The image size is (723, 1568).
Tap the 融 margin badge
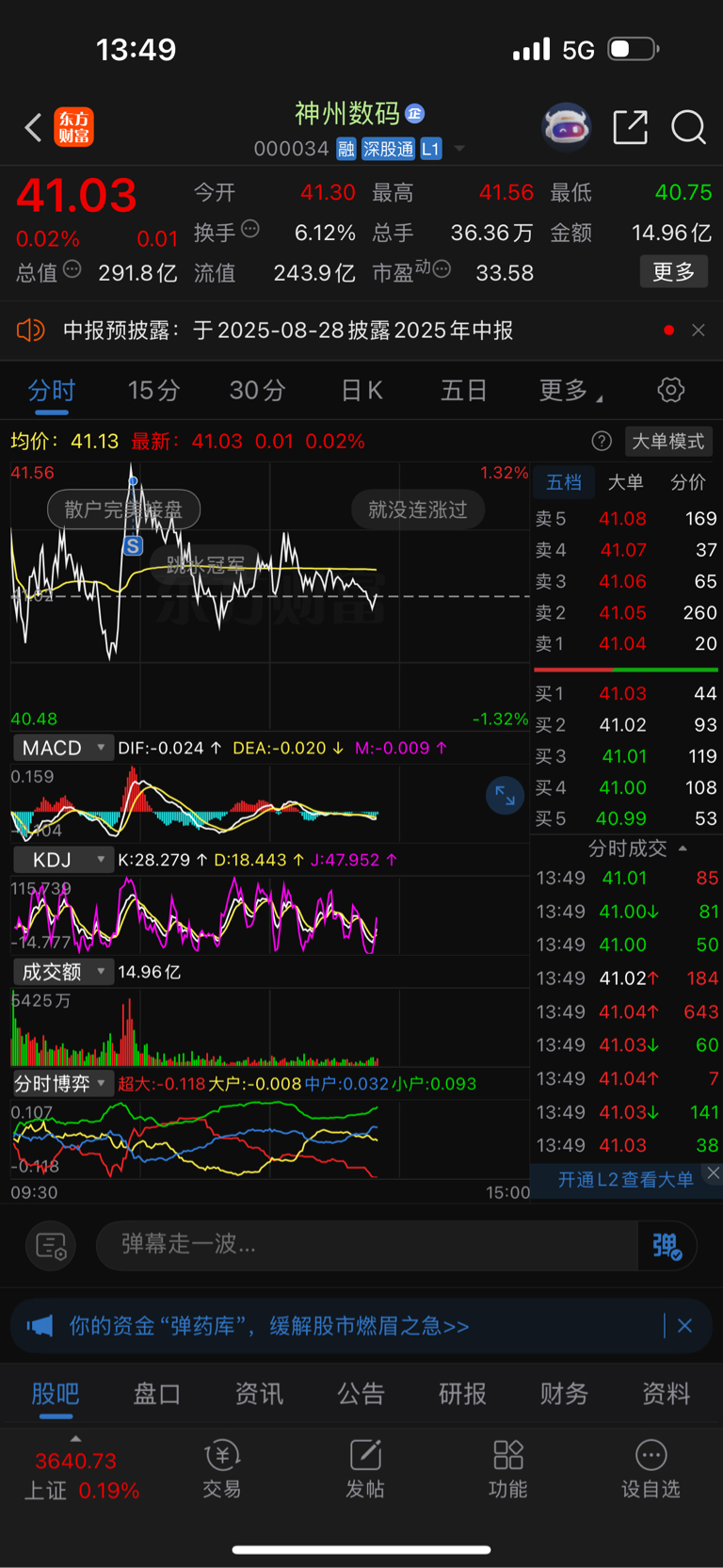point(346,149)
